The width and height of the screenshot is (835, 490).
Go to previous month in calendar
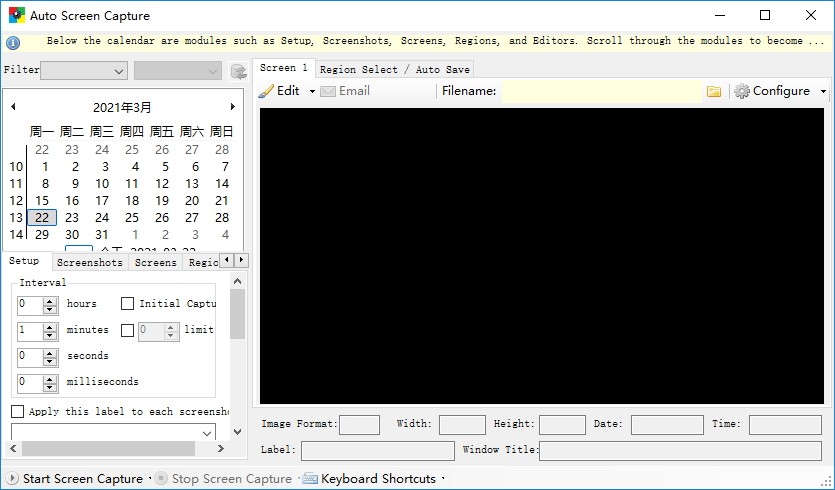click(13, 107)
